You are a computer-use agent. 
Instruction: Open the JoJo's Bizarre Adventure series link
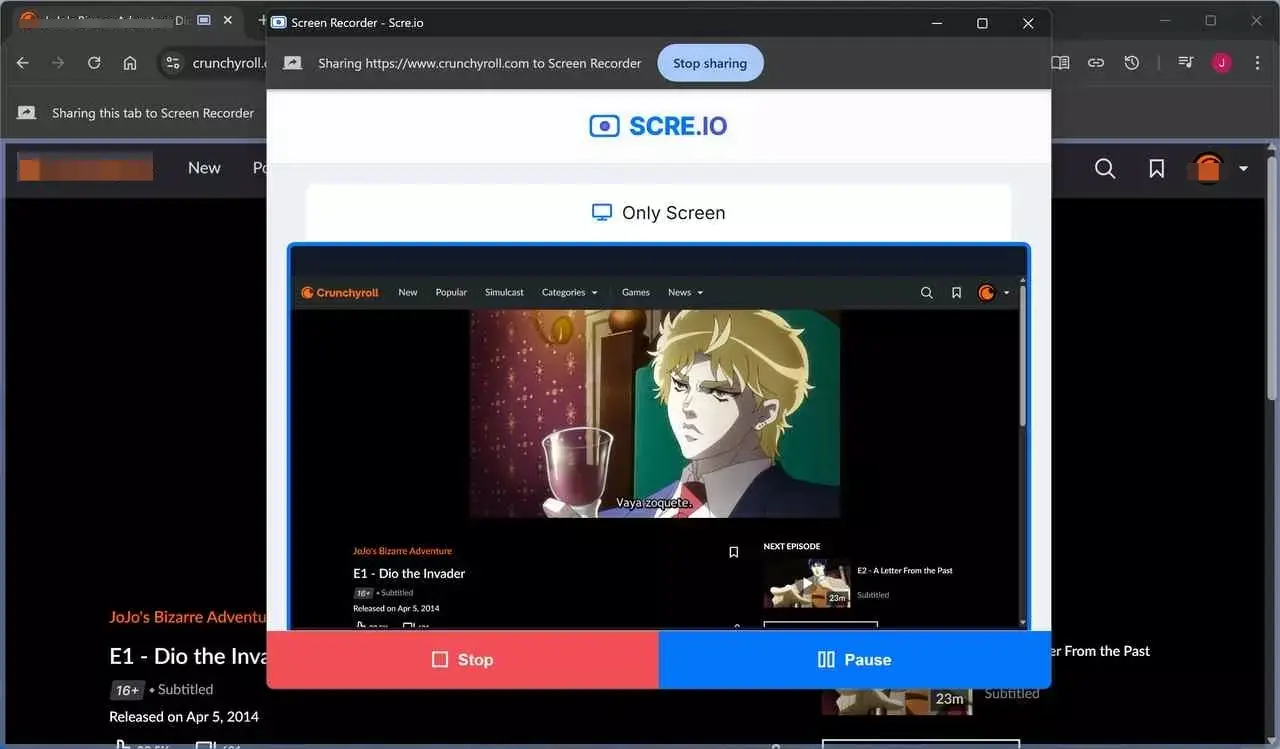pos(188,617)
